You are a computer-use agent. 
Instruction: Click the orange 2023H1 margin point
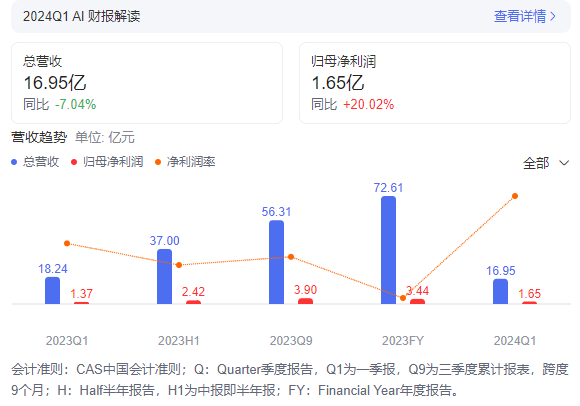pyautogui.click(x=179, y=265)
